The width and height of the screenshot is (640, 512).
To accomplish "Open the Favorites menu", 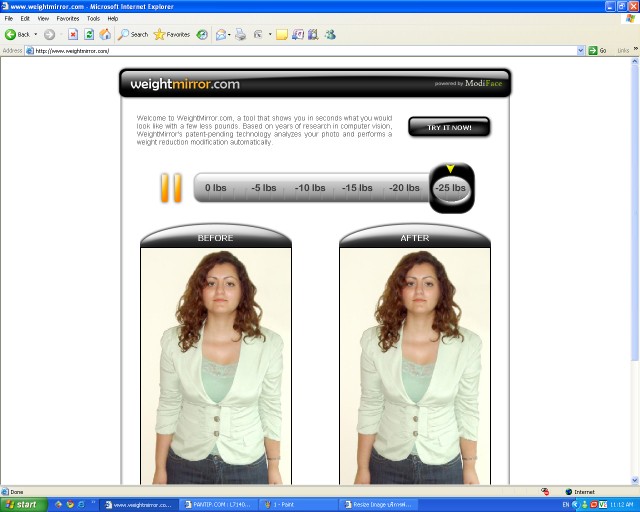I will click(68, 18).
